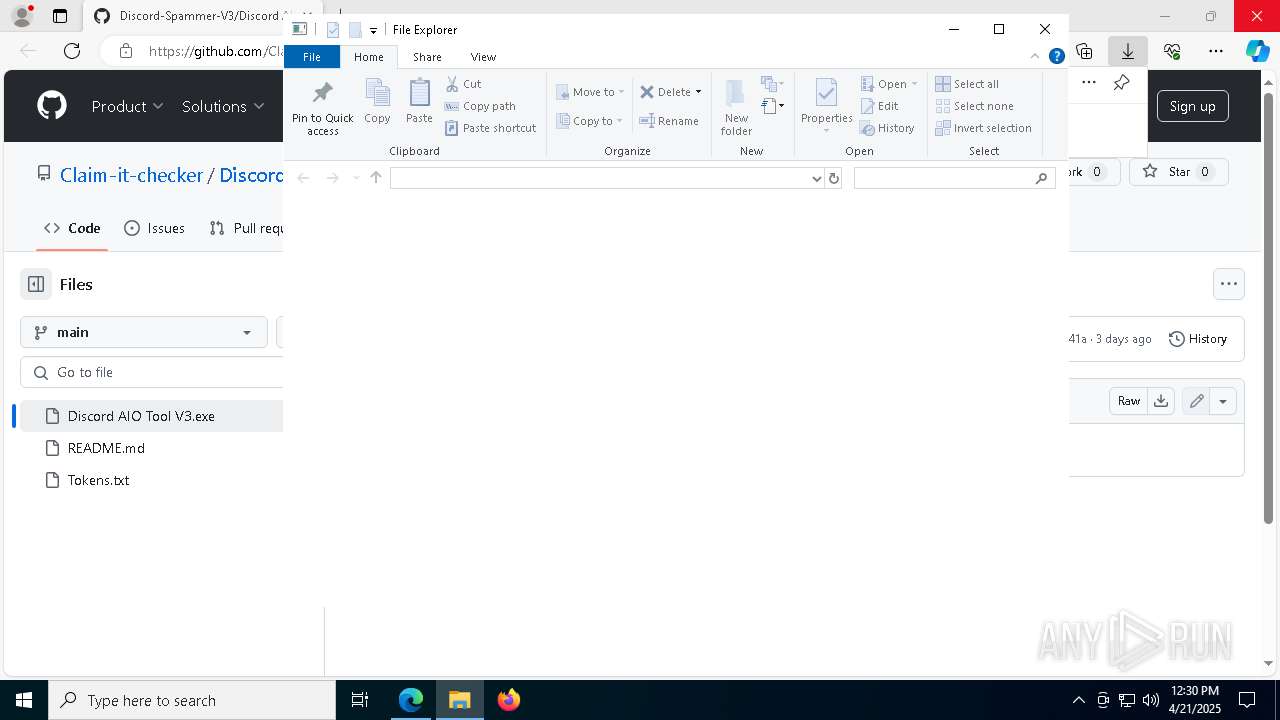The height and width of the screenshot is (720, 1280).
Task: Click the GitHub logo
Action: click(x=52, y=106)
